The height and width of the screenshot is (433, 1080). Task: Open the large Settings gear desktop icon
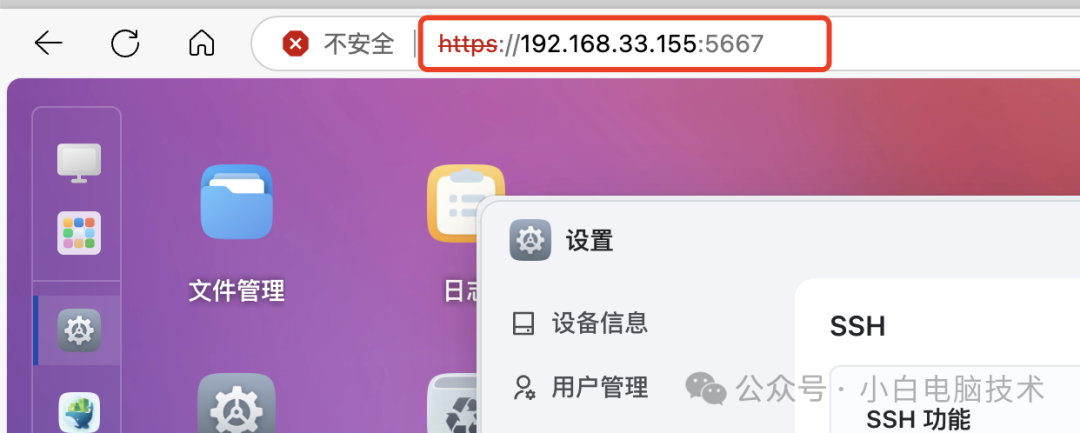click(x=236, y=403)
